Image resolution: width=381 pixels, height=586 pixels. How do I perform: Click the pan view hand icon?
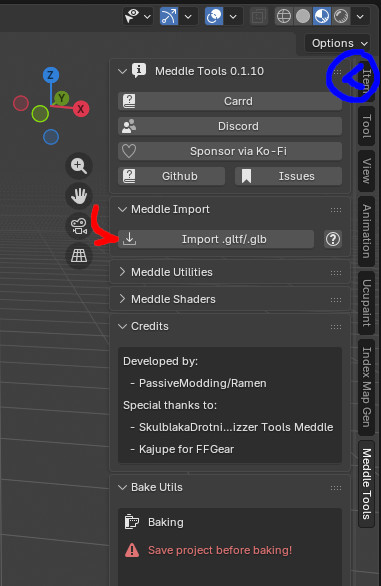click(x=79, y=195)
